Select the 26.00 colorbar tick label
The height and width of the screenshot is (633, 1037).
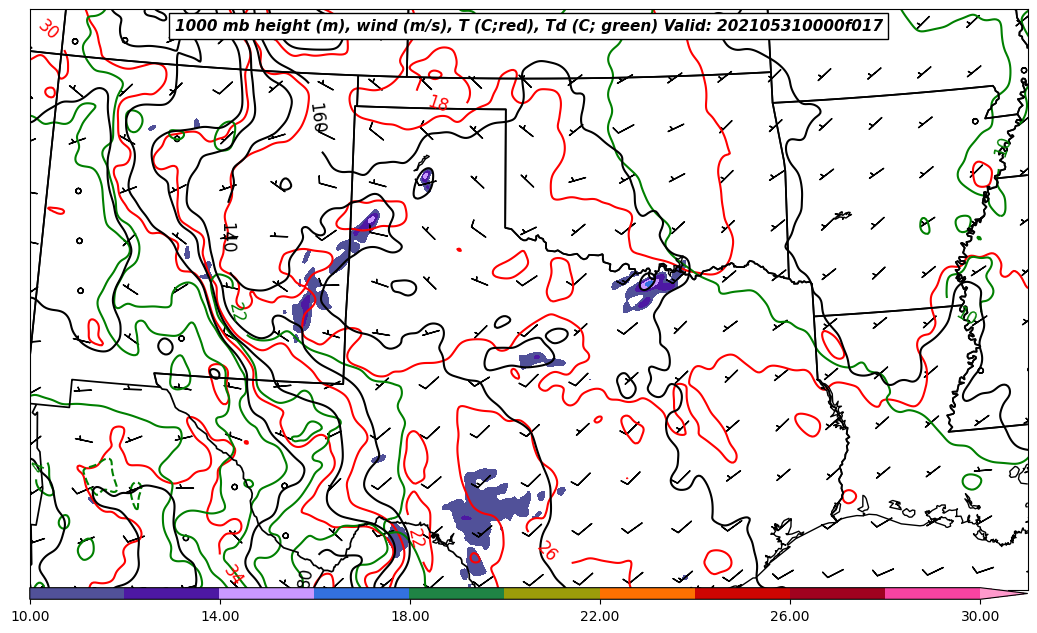click(x=790, y=616)
